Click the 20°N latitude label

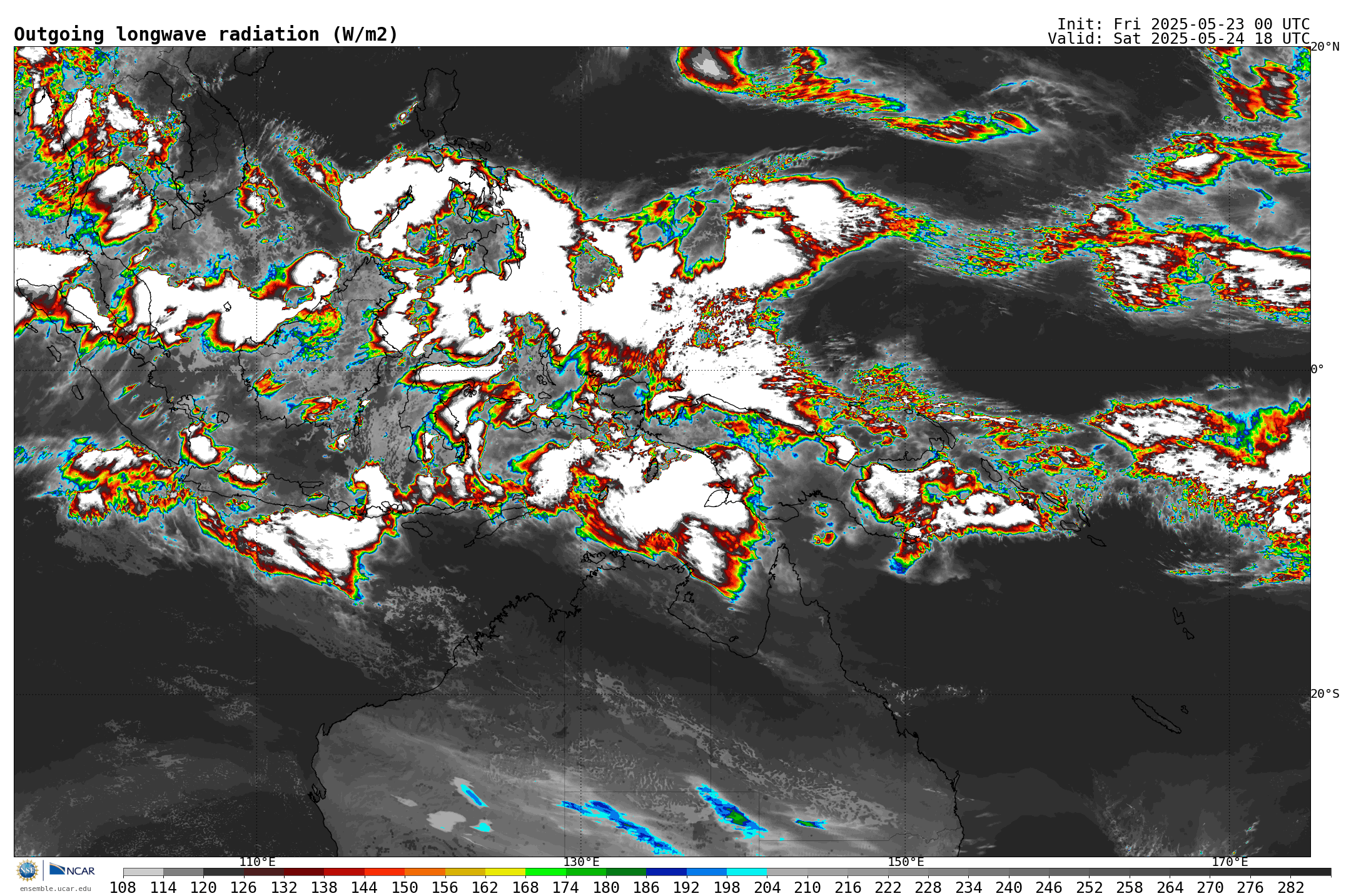coord(1325,47)
